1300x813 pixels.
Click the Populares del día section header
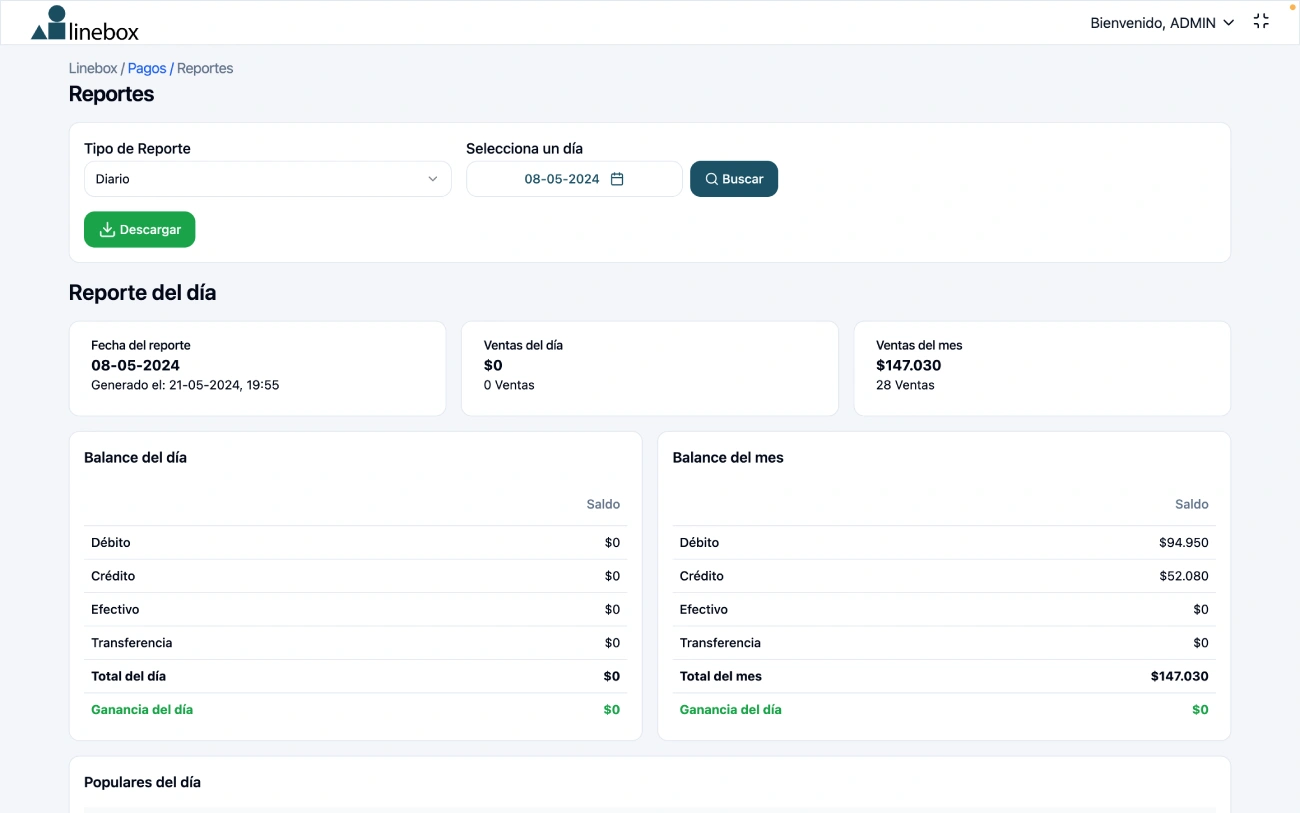(x=142, y=781)
